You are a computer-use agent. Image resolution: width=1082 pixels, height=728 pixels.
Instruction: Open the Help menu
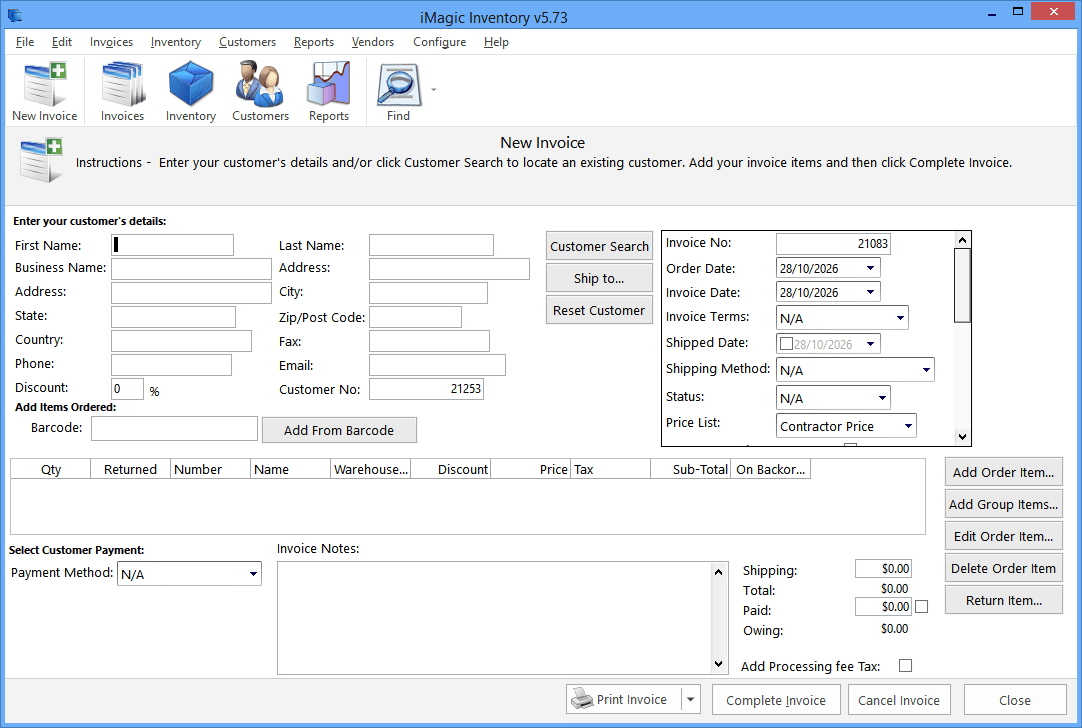[x=495, y=42]
